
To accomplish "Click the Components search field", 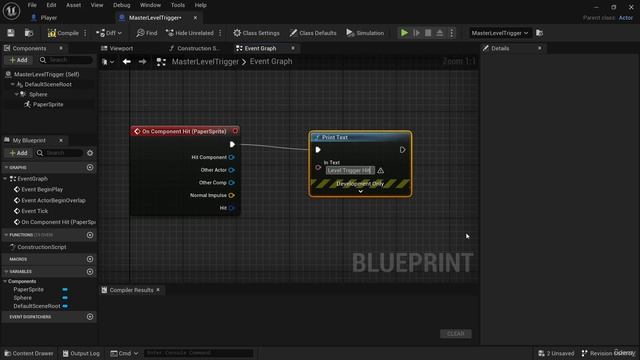I will pos(66,60).
